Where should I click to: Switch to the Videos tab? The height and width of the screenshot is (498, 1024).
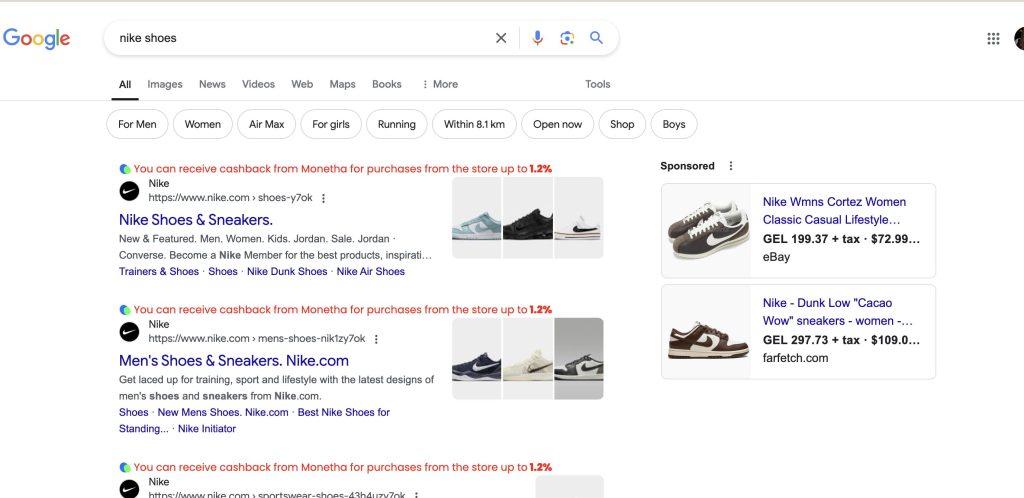[258, 84]
